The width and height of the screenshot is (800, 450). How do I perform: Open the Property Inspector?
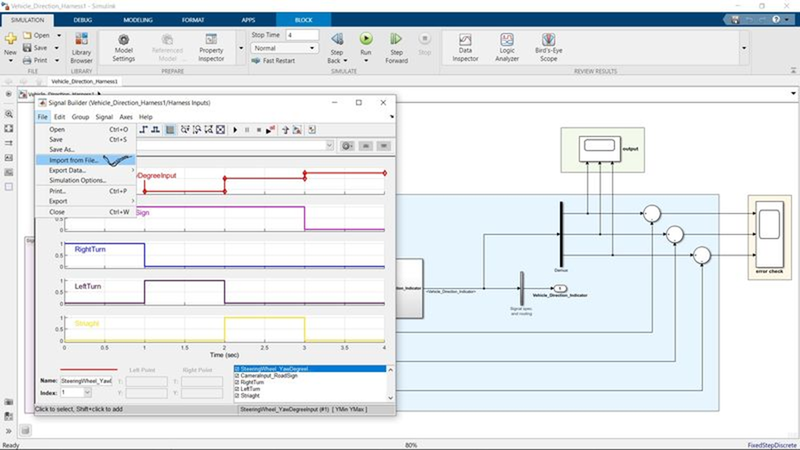pyautogui.click(x=211, y=47)
